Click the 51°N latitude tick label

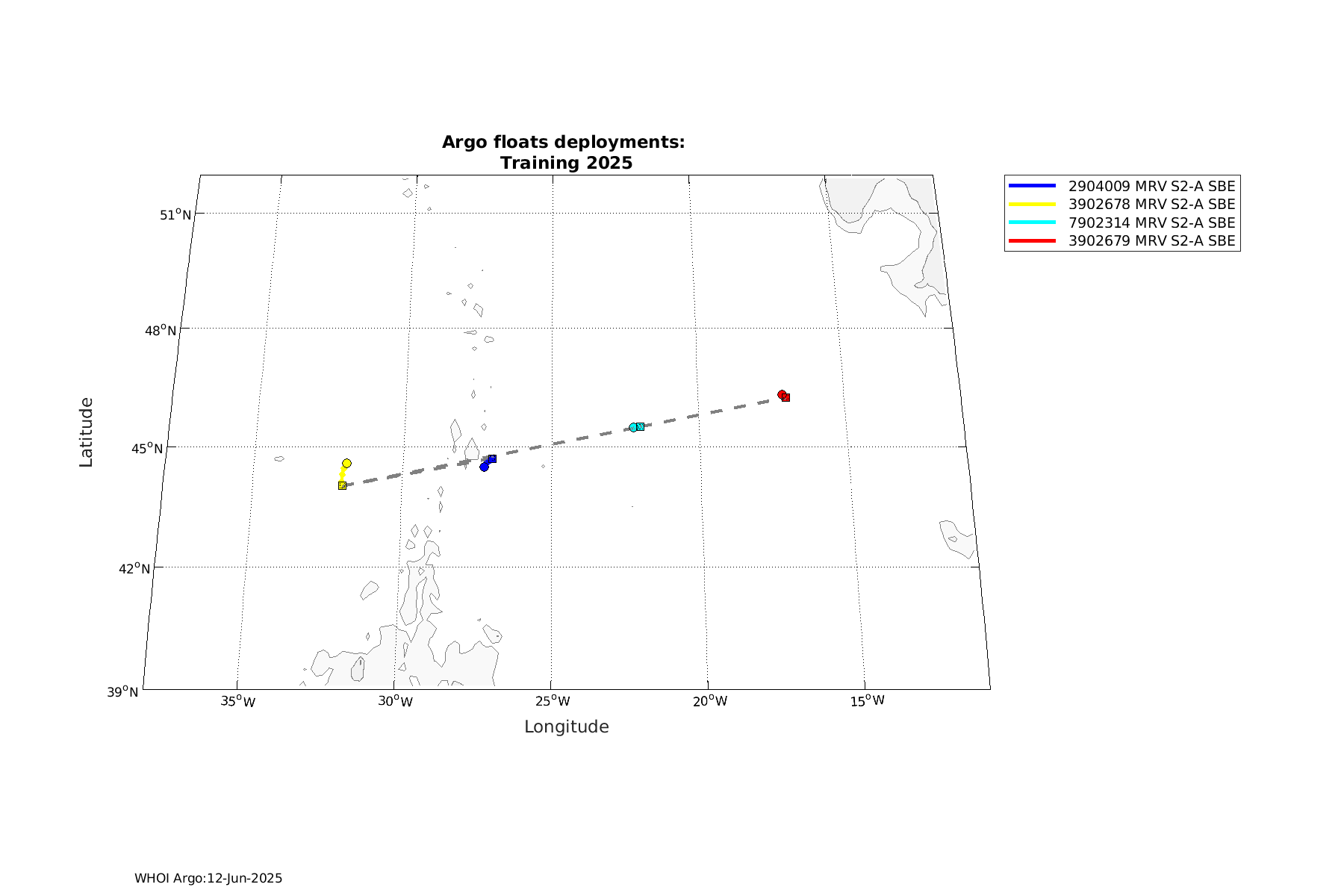[175, 215]
